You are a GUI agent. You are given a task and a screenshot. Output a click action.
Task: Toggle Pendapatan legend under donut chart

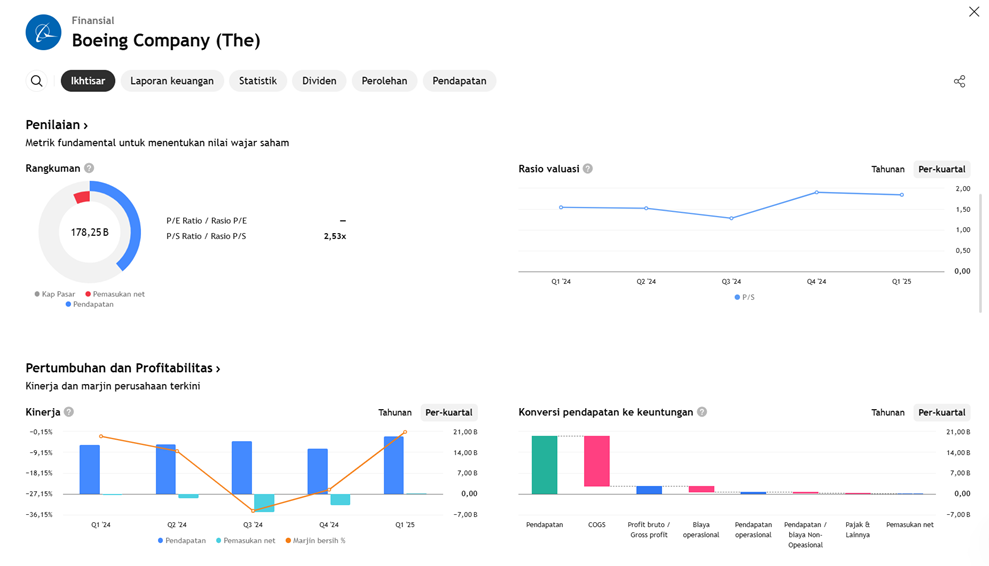pyautogui.click(x=90, y=304)
